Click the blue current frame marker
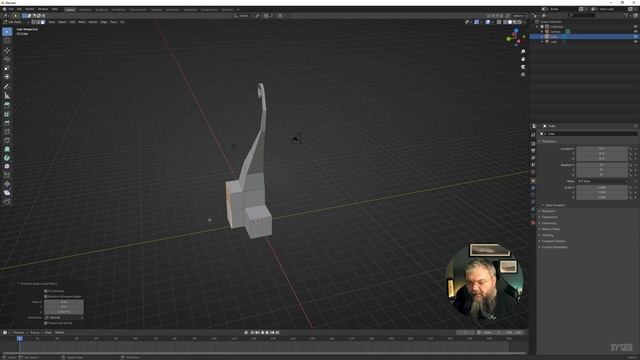 click(19, 338)
